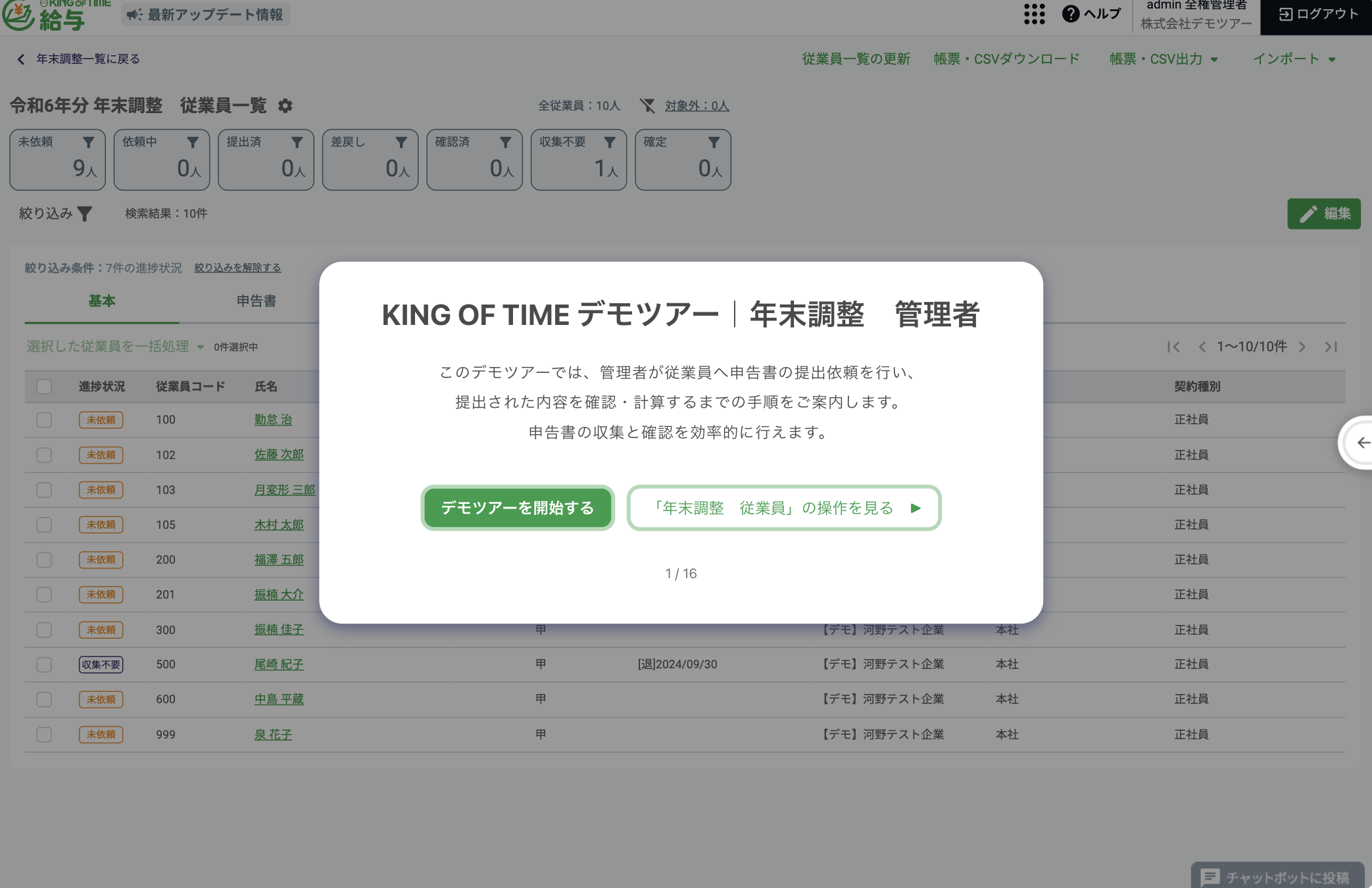The image size is (1372, 888).
Task: Check the row for 月変形 三郎
Action: 44,490
